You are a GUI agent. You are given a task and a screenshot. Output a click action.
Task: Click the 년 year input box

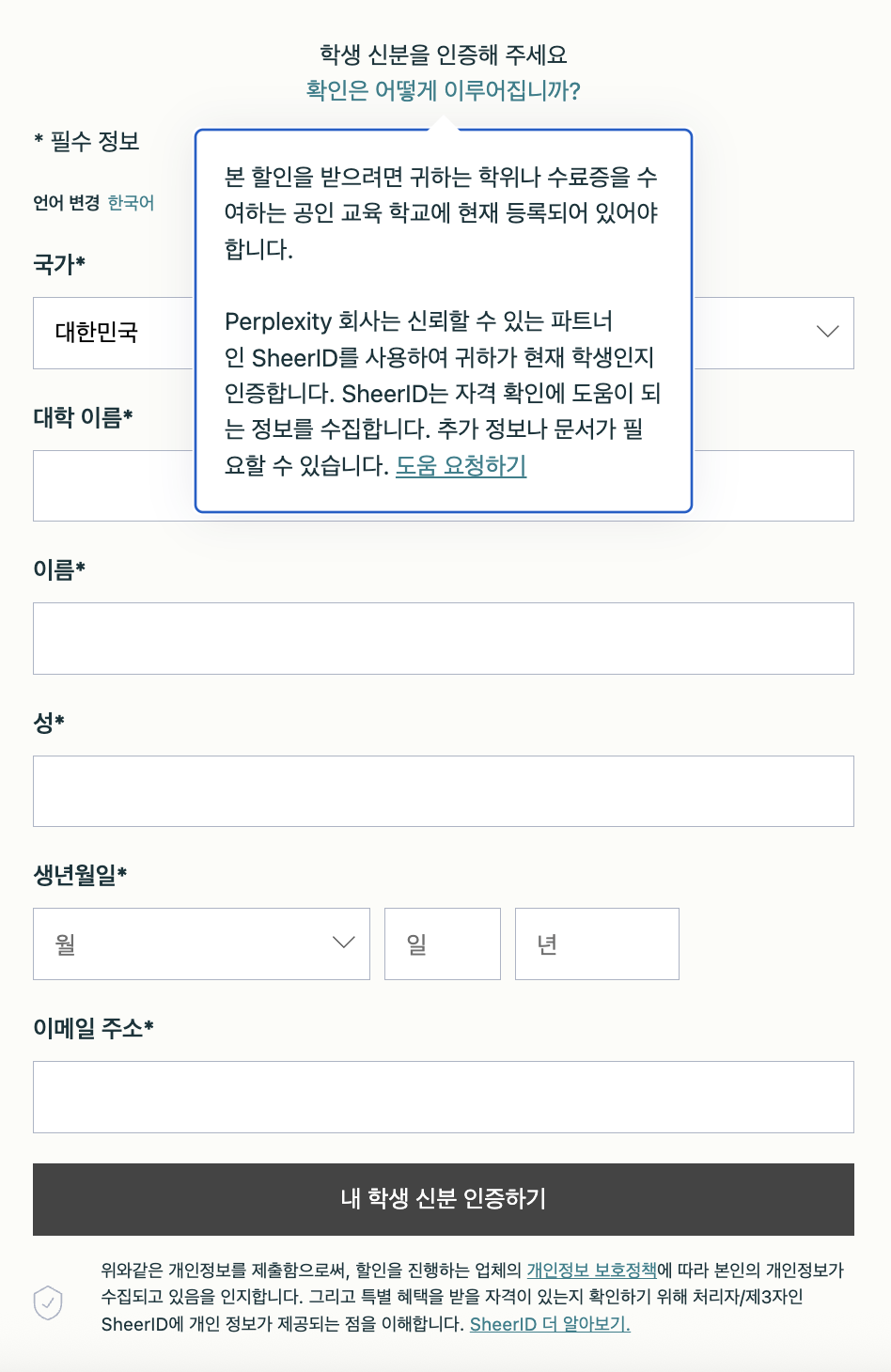coord(596,943)
